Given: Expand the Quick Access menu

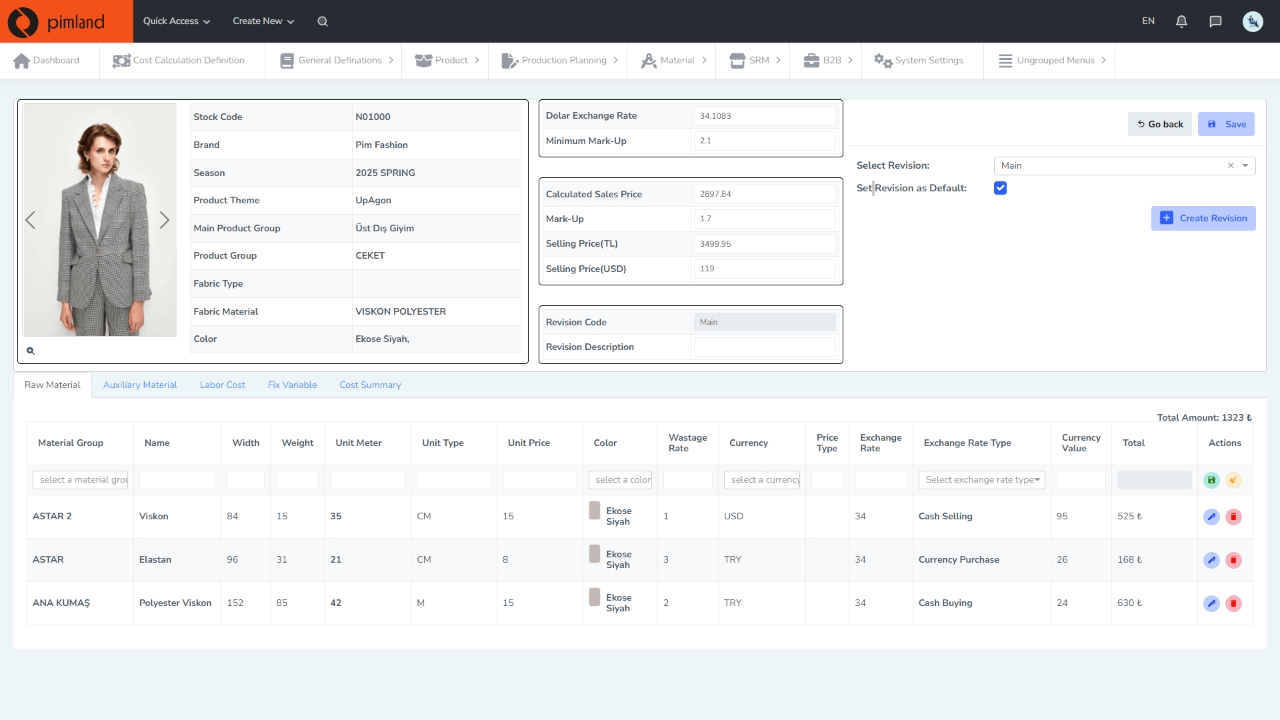Looking at the screenshot, I should [176, 21].
